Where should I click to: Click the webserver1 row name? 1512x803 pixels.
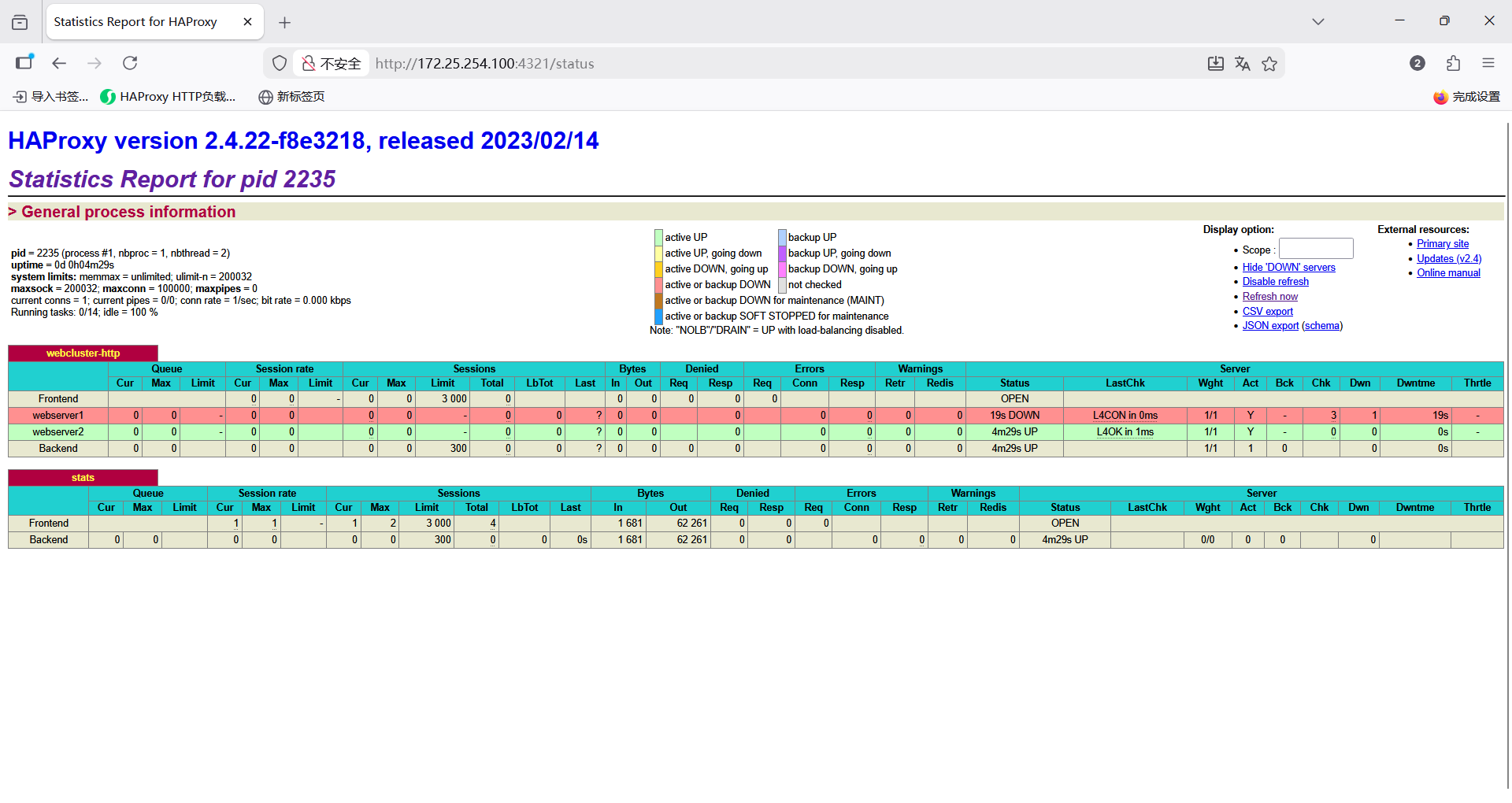pyautogui.click(x=58, y=416)
